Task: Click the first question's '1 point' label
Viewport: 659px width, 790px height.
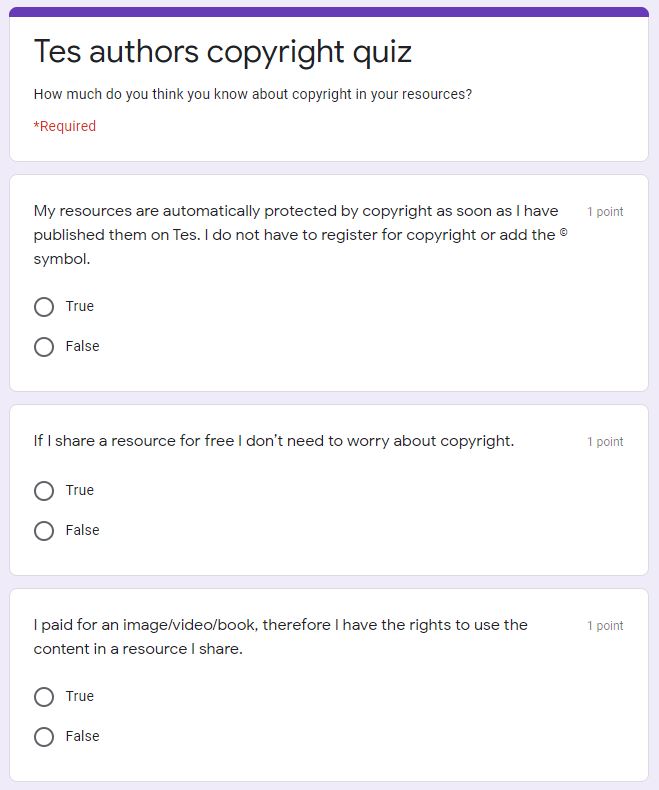Action: (605, 212)
